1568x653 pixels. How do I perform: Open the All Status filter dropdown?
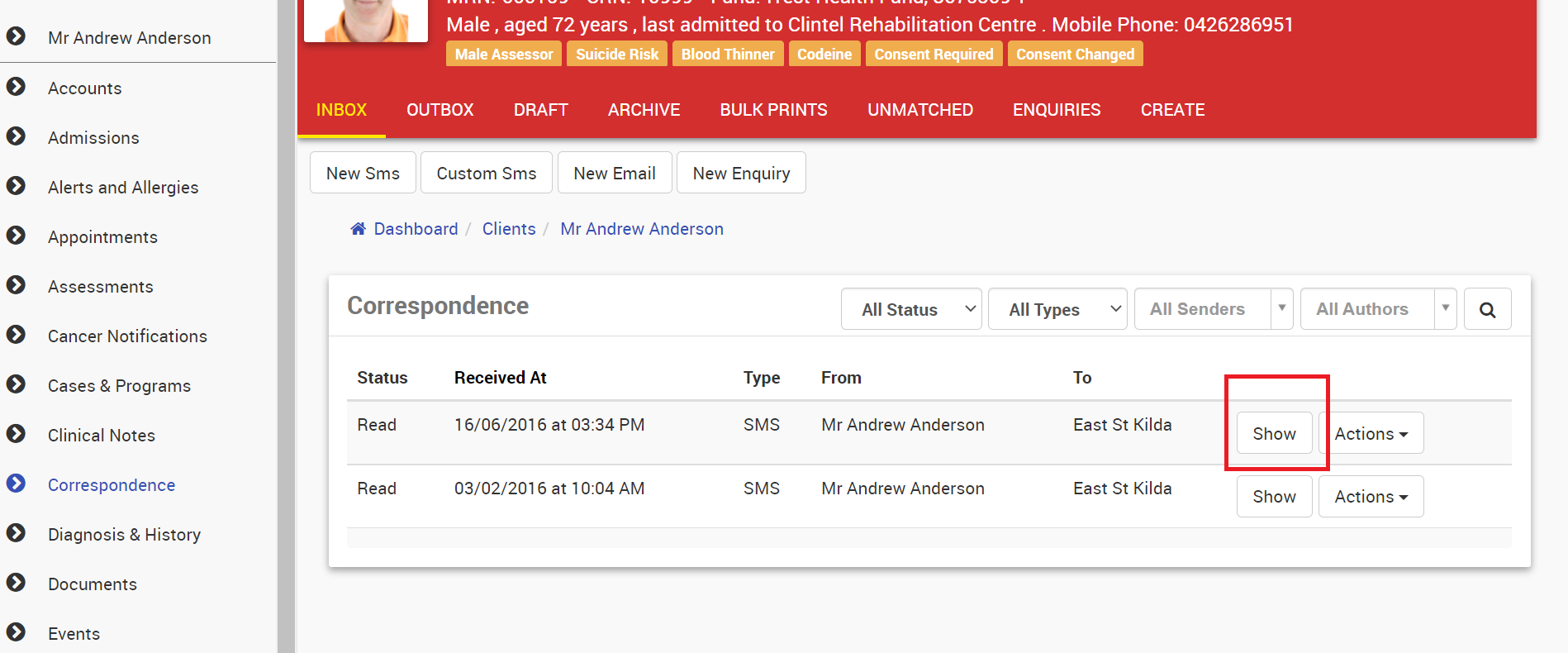[x=911, y=309]
